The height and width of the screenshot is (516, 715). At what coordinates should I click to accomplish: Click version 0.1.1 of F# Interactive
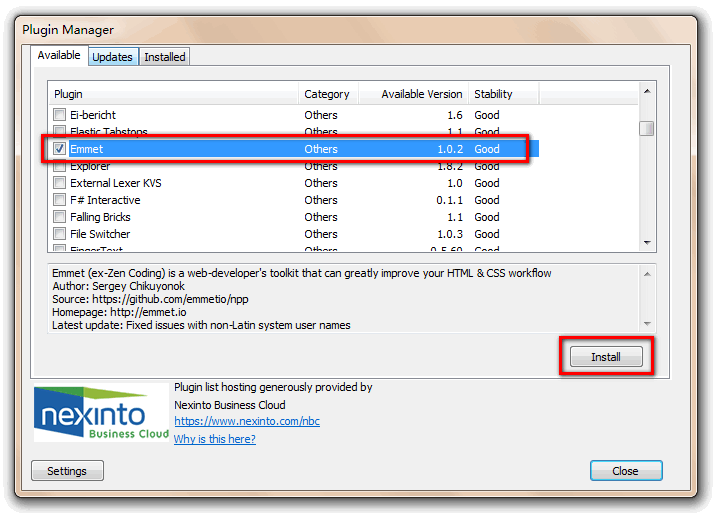click(449, 200)
